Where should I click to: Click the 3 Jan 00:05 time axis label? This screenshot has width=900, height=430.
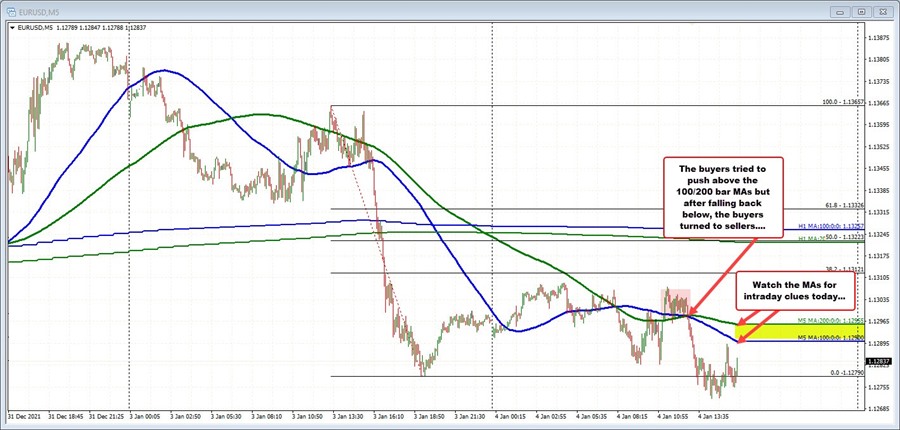coord(146,419)
